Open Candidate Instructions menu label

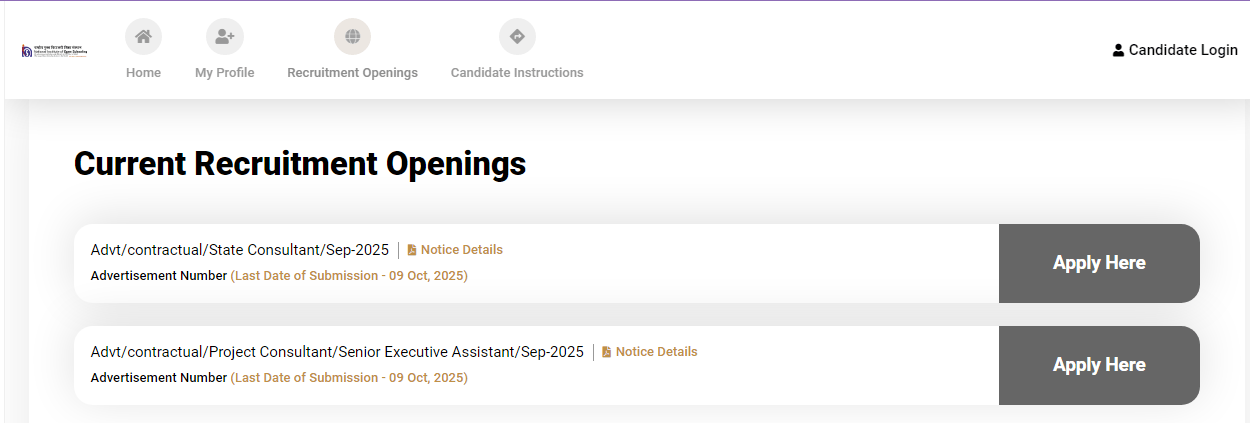coord(517,73)
